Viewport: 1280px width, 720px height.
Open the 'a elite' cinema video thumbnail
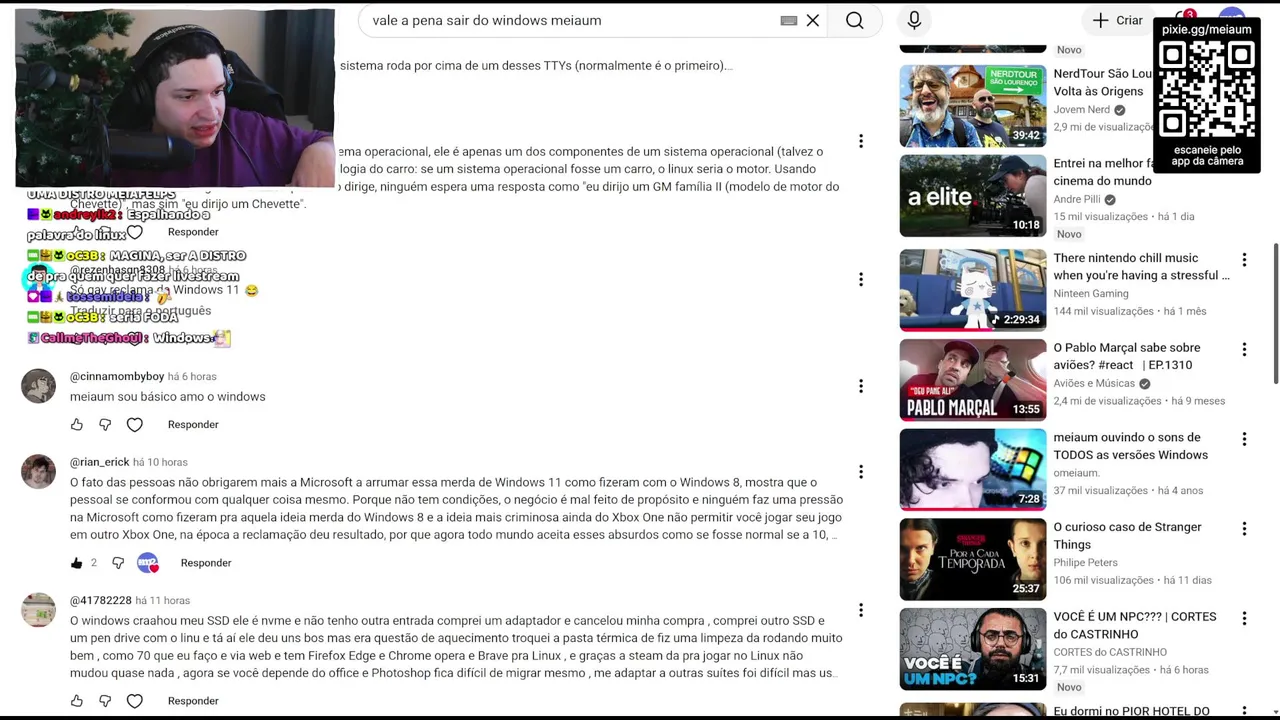pyautogui.click(x=973, y=196)
